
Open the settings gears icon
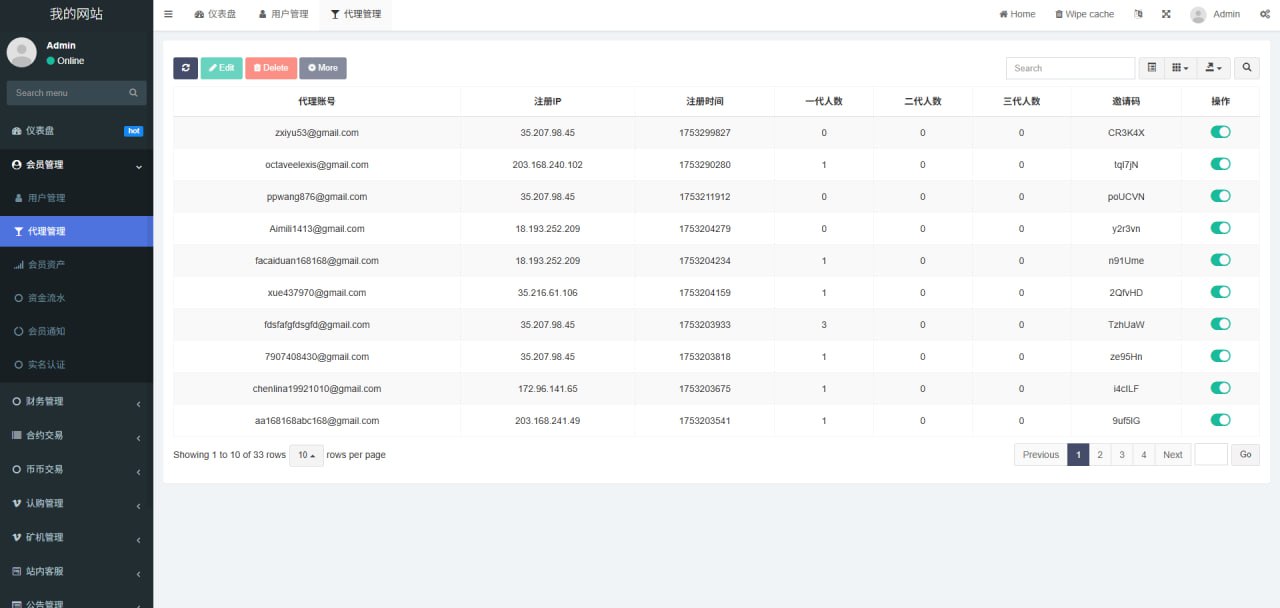tap(1265, 14)
